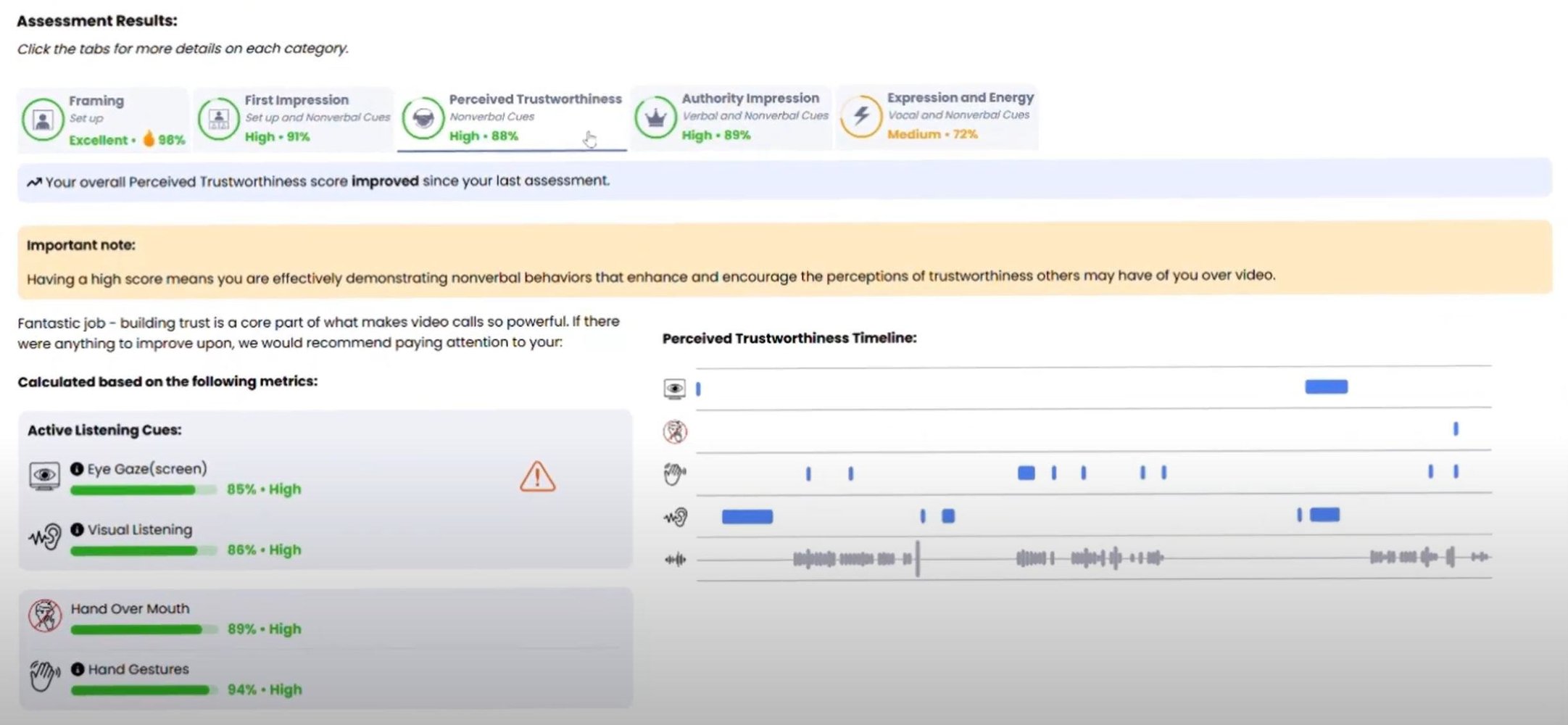Click the orange warning triangle icon

[537, 477]
